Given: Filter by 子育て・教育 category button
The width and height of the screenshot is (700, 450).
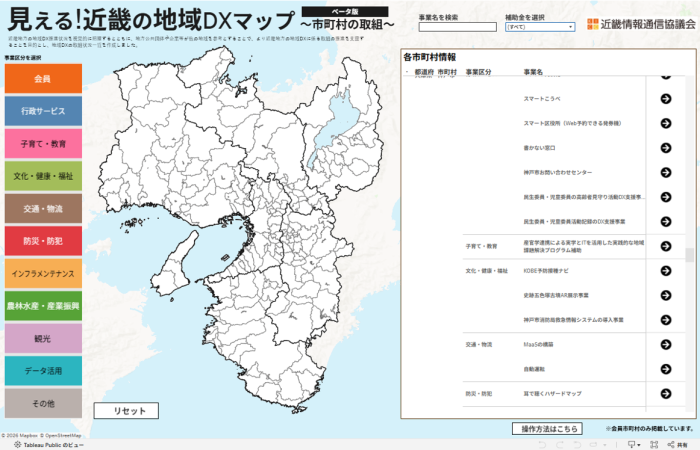Looking at the screenshot, I should [x=43, y=144].
